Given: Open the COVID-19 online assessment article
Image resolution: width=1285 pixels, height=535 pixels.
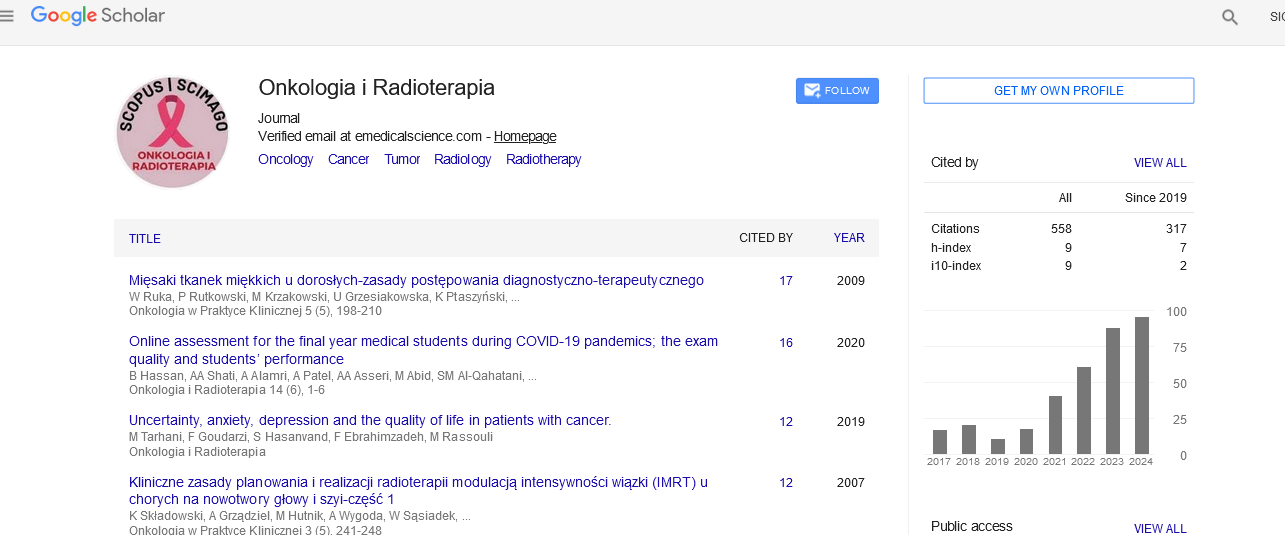Looking at the screenshot, I should (x=423, y=342).
